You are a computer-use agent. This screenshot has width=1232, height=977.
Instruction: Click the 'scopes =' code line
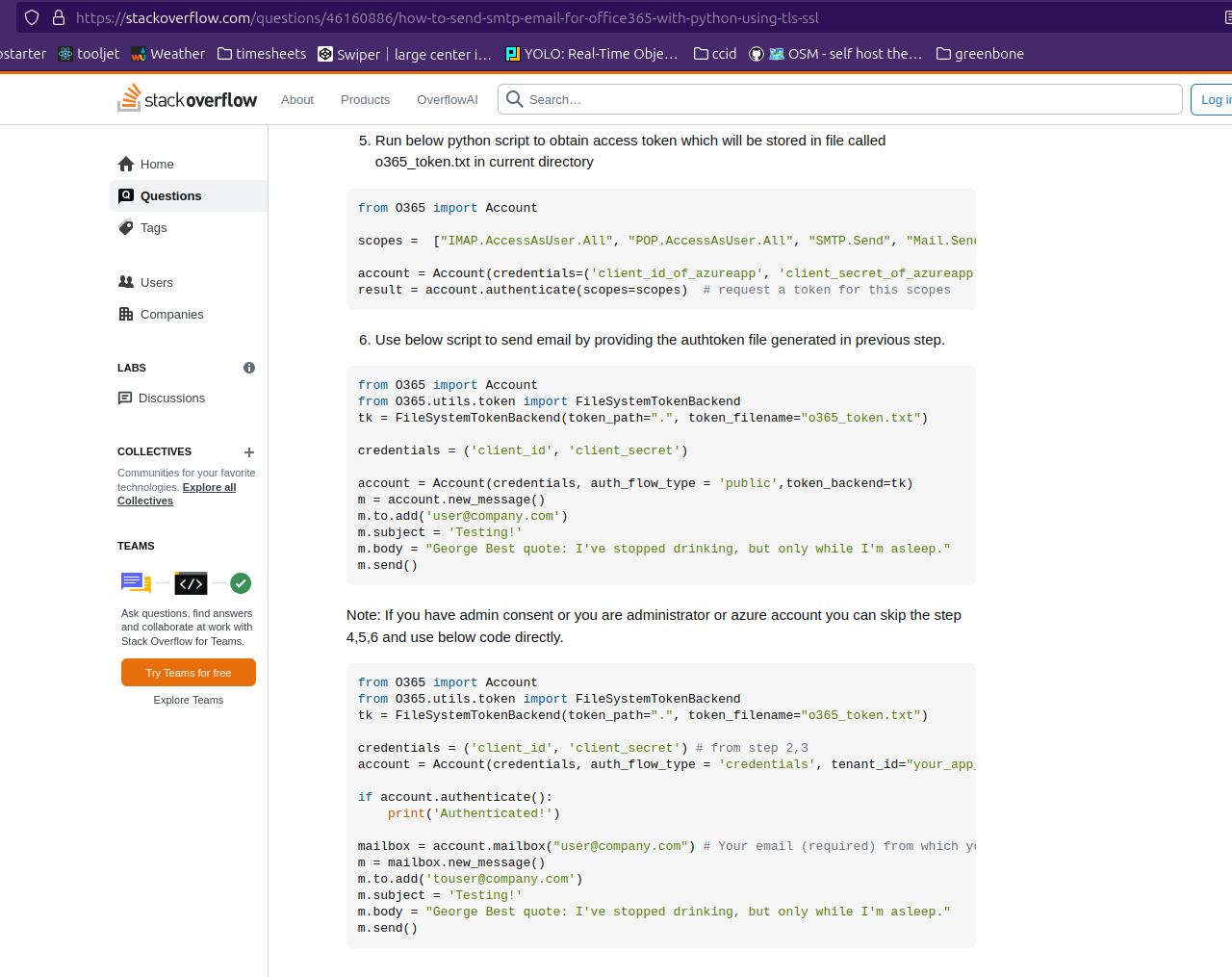pyautogui.click(x=666, y=241)
